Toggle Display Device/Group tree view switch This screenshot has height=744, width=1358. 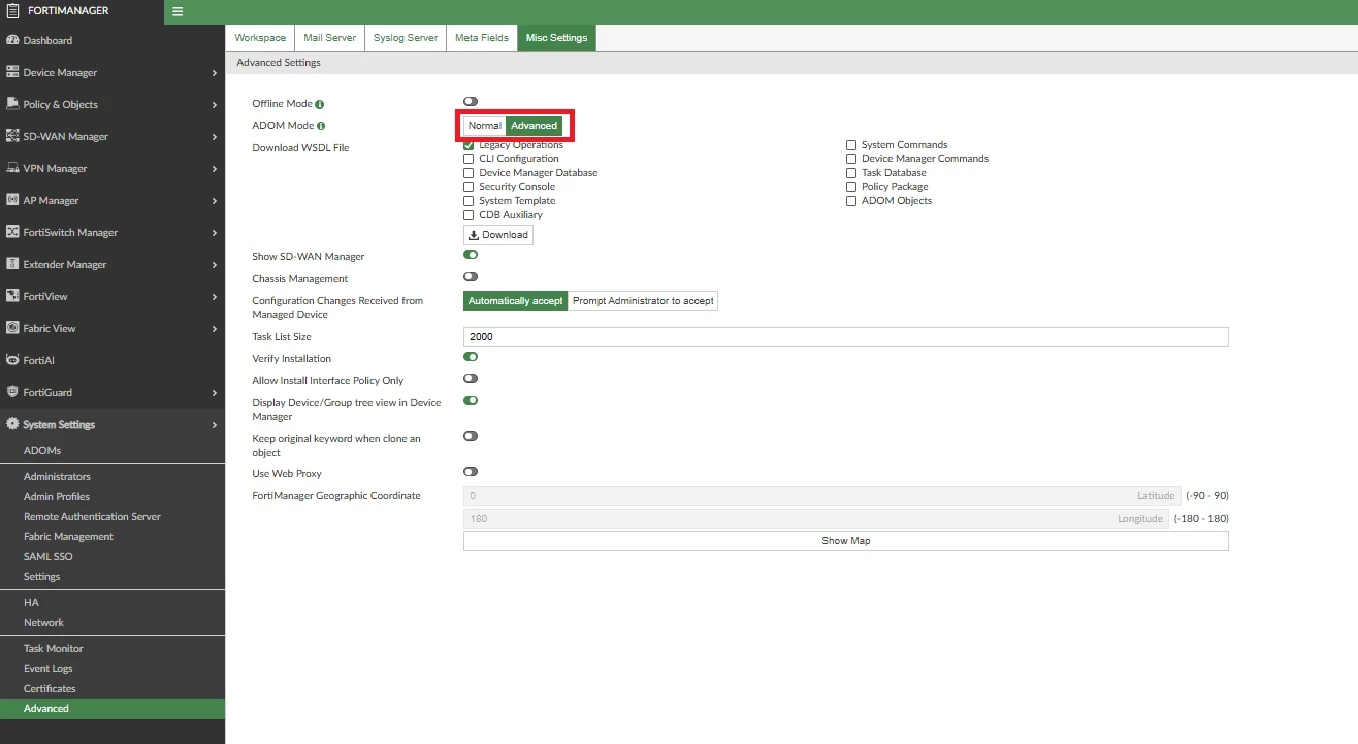click(470, 401)
